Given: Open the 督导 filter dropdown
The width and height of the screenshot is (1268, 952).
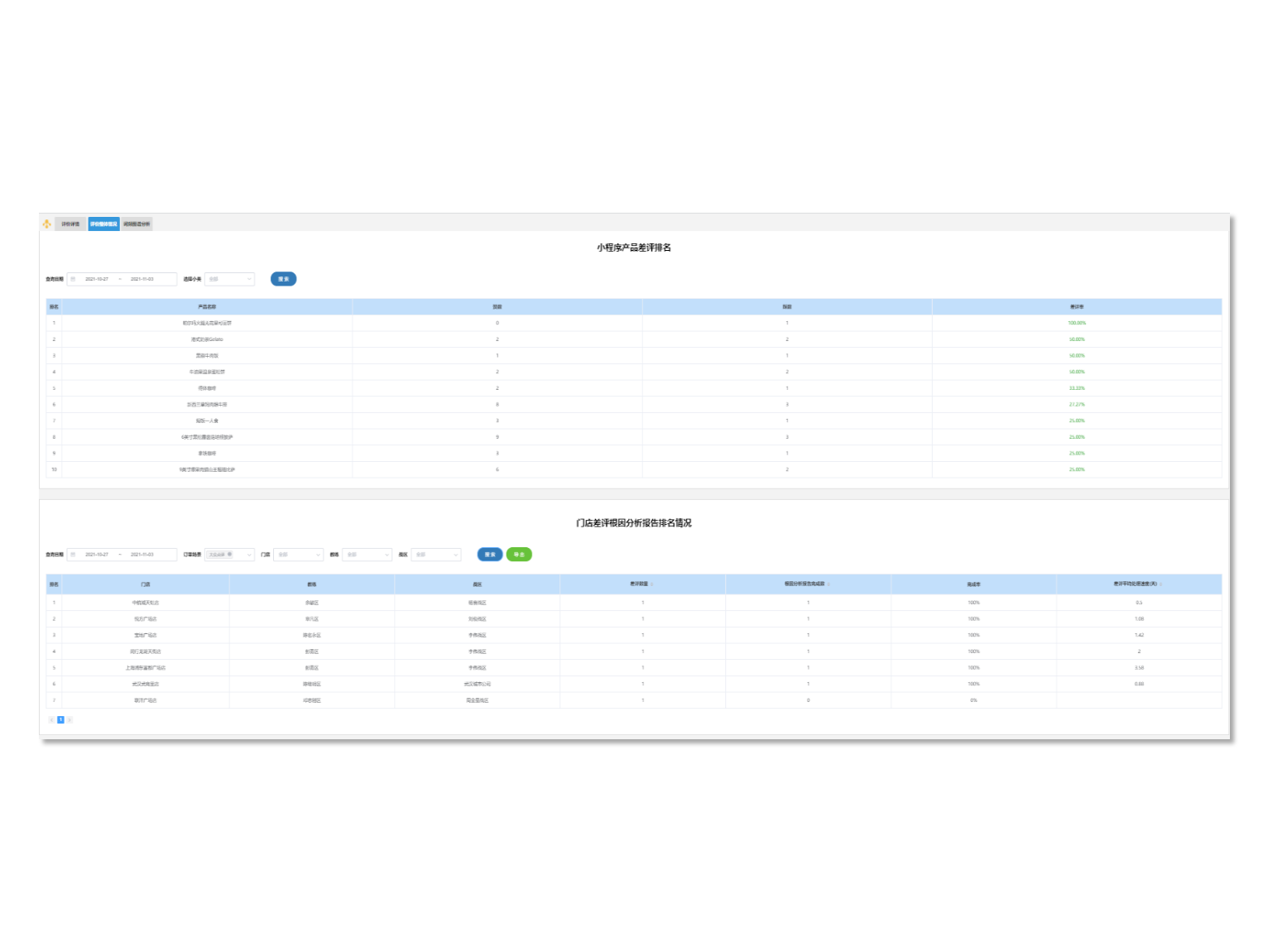Looking at the screenshot, I should pyautogui.click(x=367, y=555).
